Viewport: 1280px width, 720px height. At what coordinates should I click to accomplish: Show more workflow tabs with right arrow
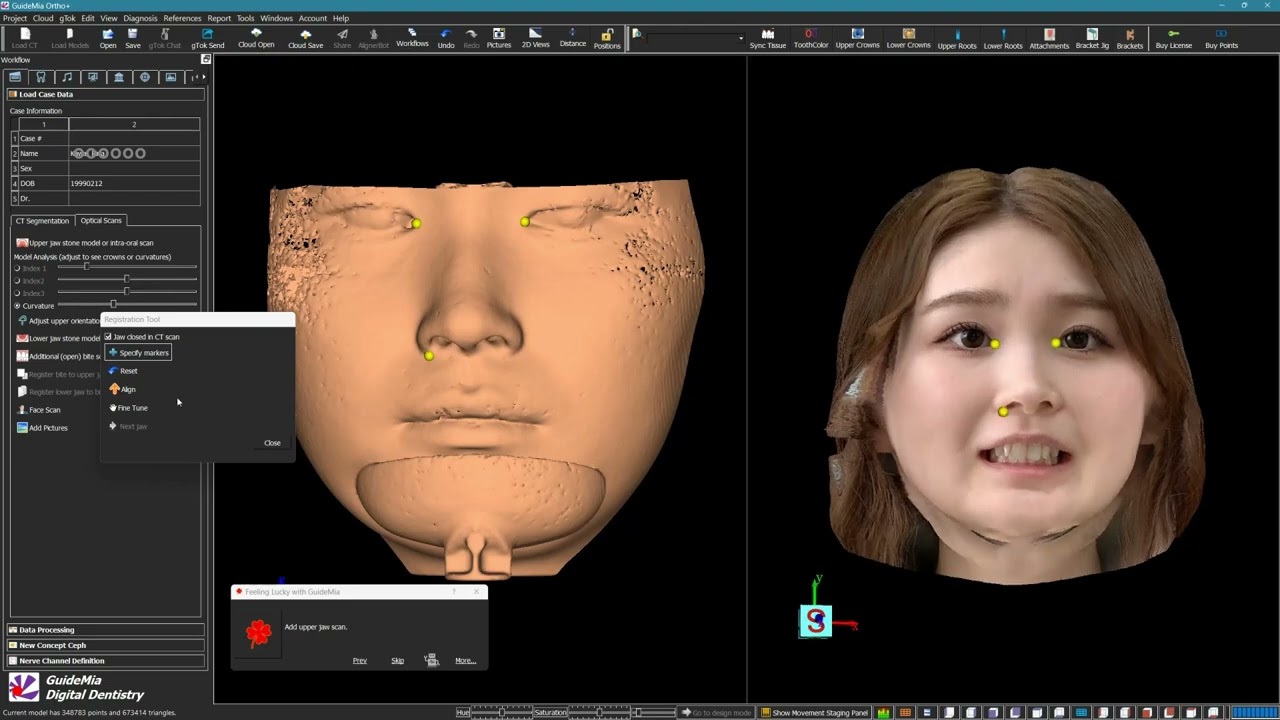point(204,77)
